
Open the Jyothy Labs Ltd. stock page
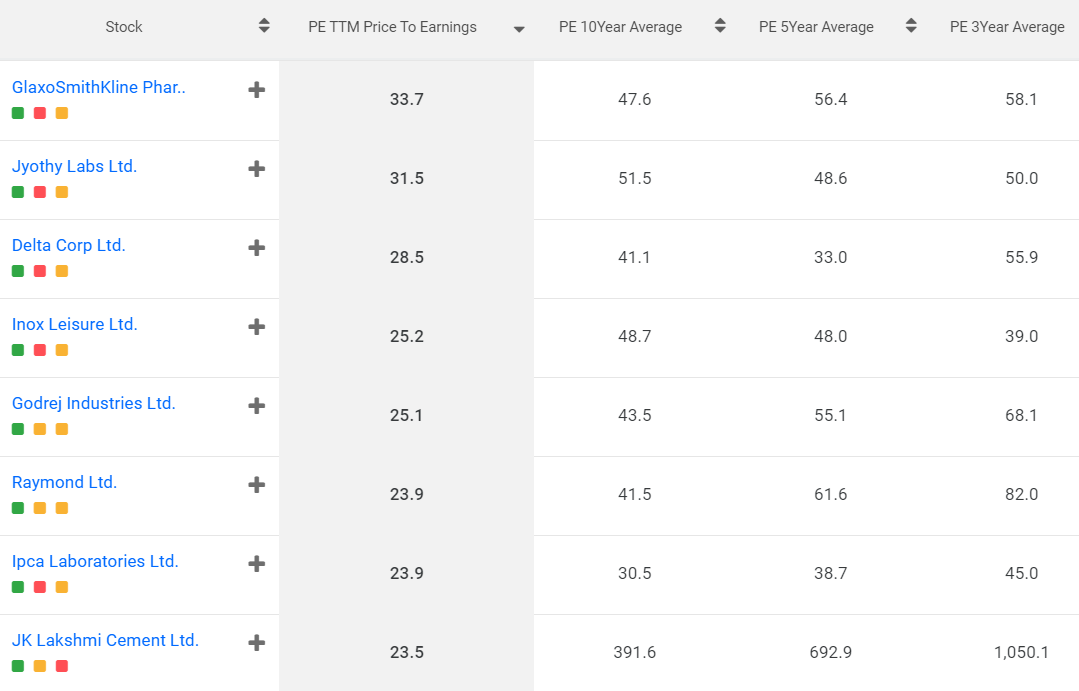click(x=74, y=166)
